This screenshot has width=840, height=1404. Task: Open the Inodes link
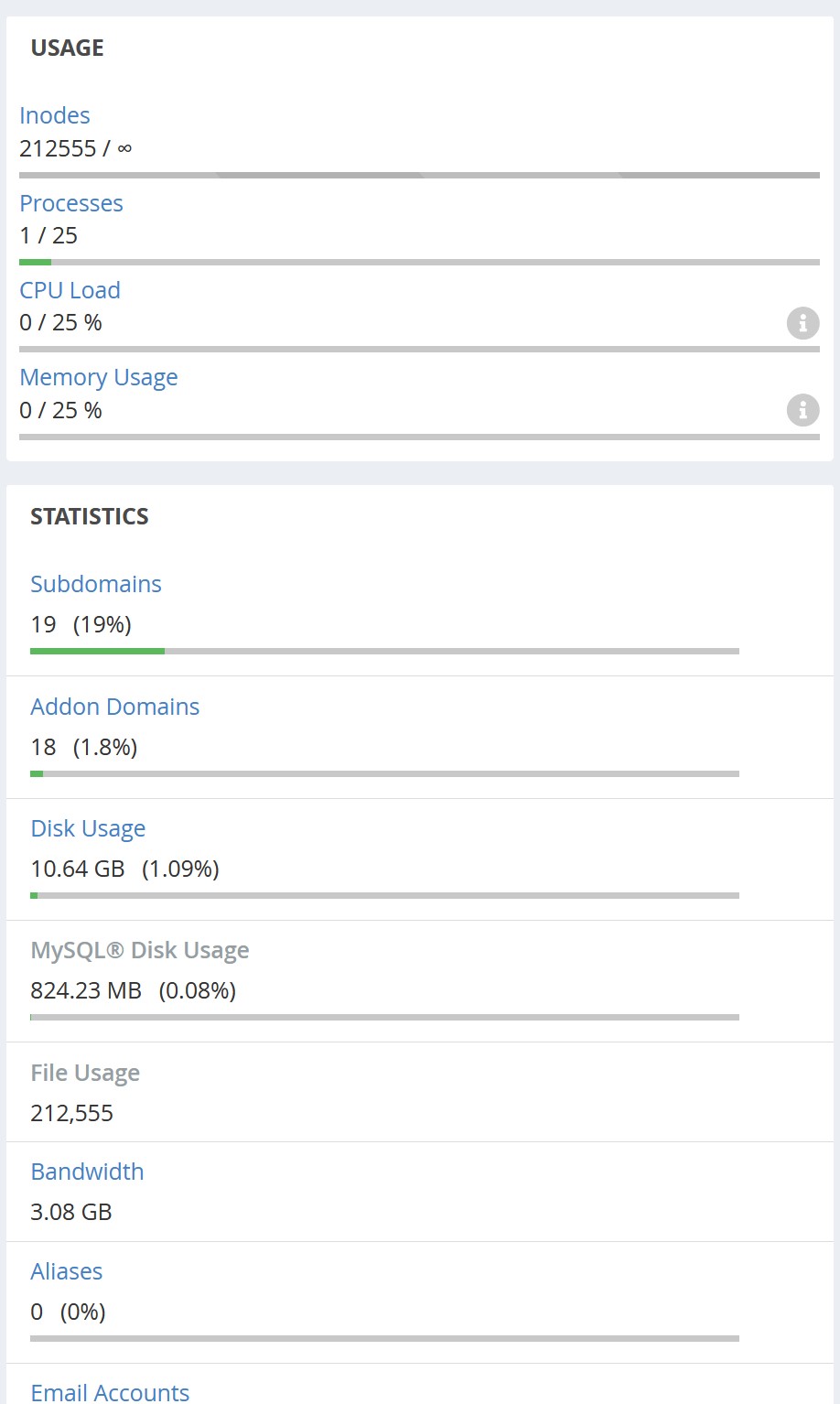55,115
